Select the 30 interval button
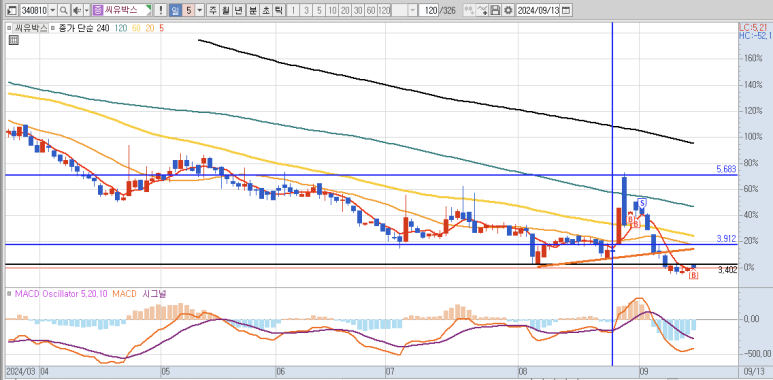 pyautogui.click(x=358, y=10)
